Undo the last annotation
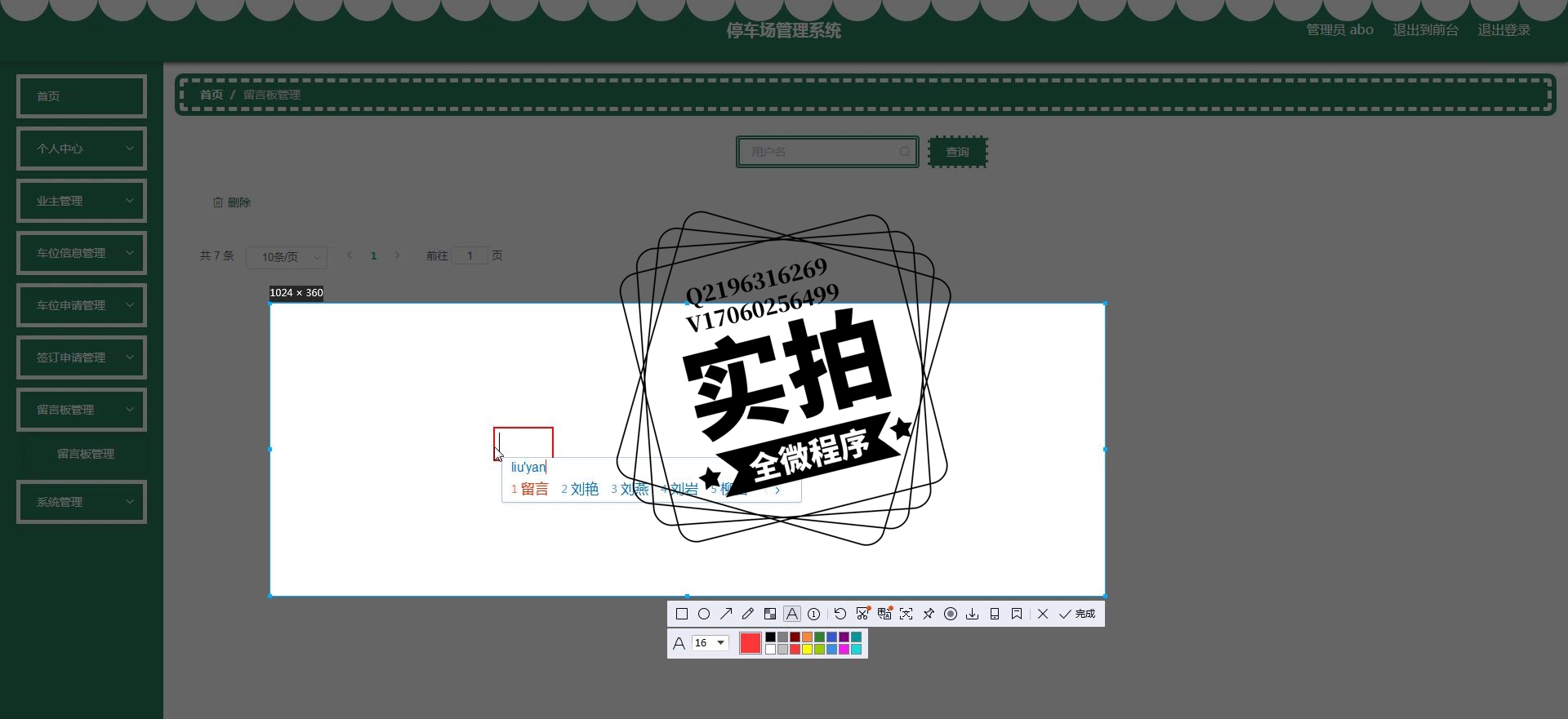Screen dimensions: 1568x719 pyautogui.click(x=840, y=614)
